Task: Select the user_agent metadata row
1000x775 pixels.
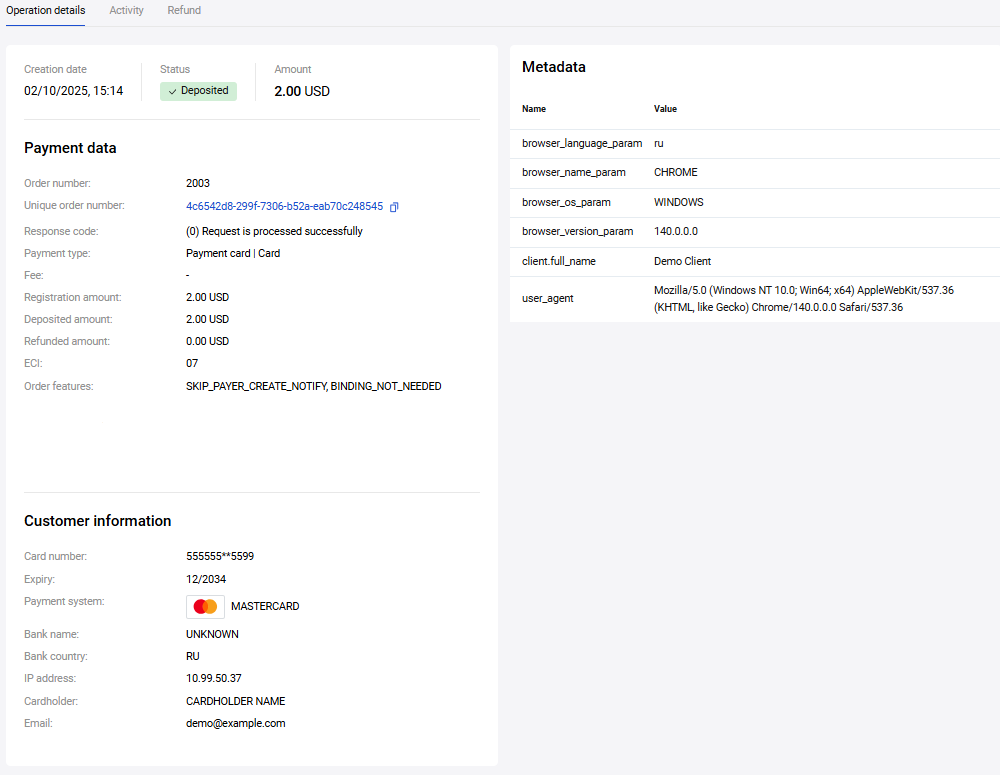Action: coord(548,299)
